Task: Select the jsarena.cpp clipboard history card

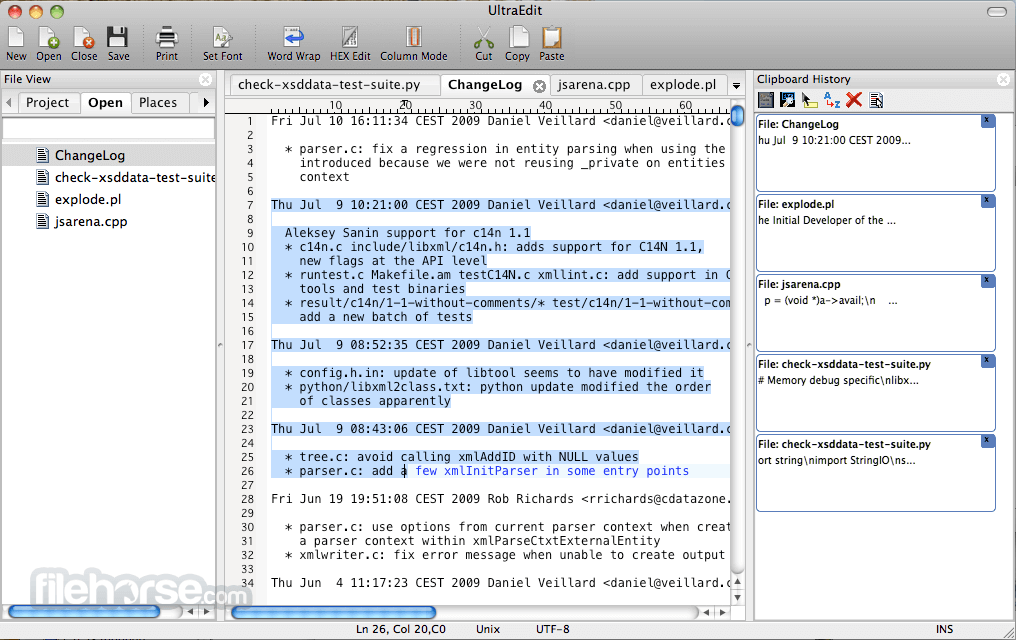Action: [875, 313]
